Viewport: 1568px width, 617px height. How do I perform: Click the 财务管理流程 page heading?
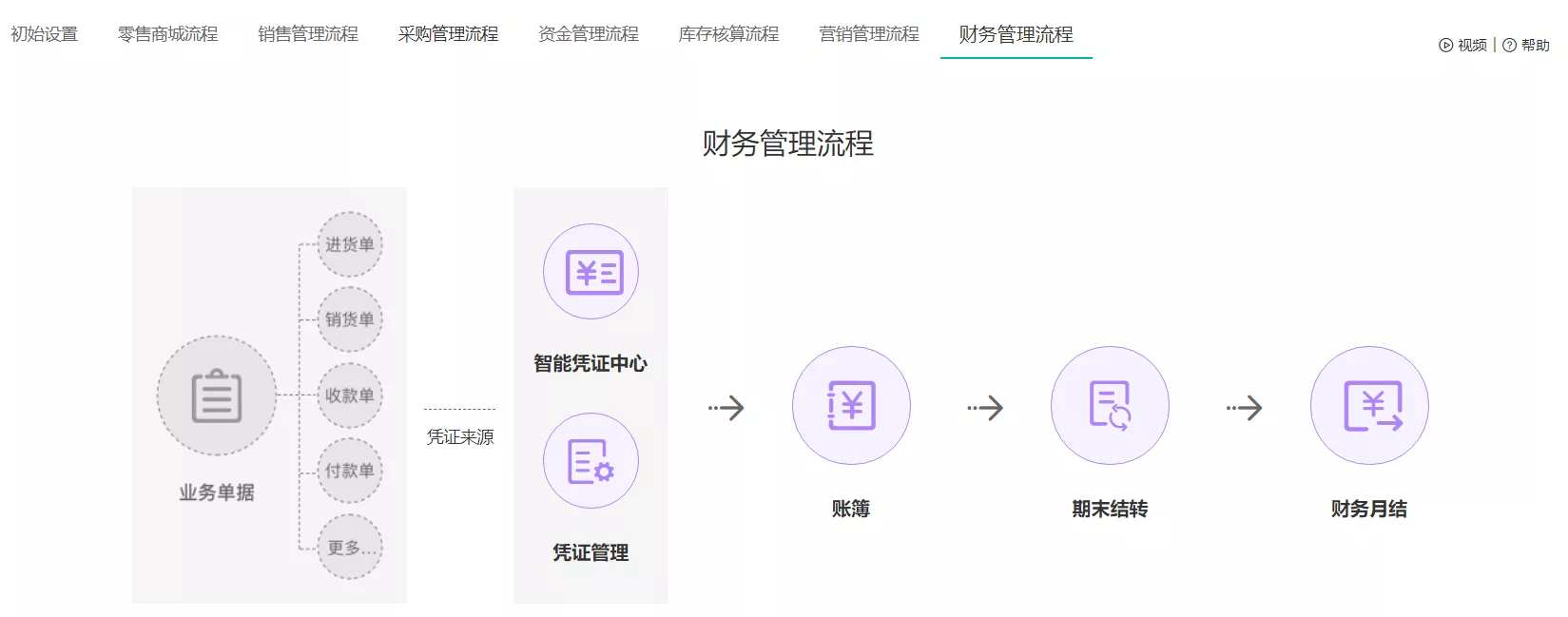788,144
